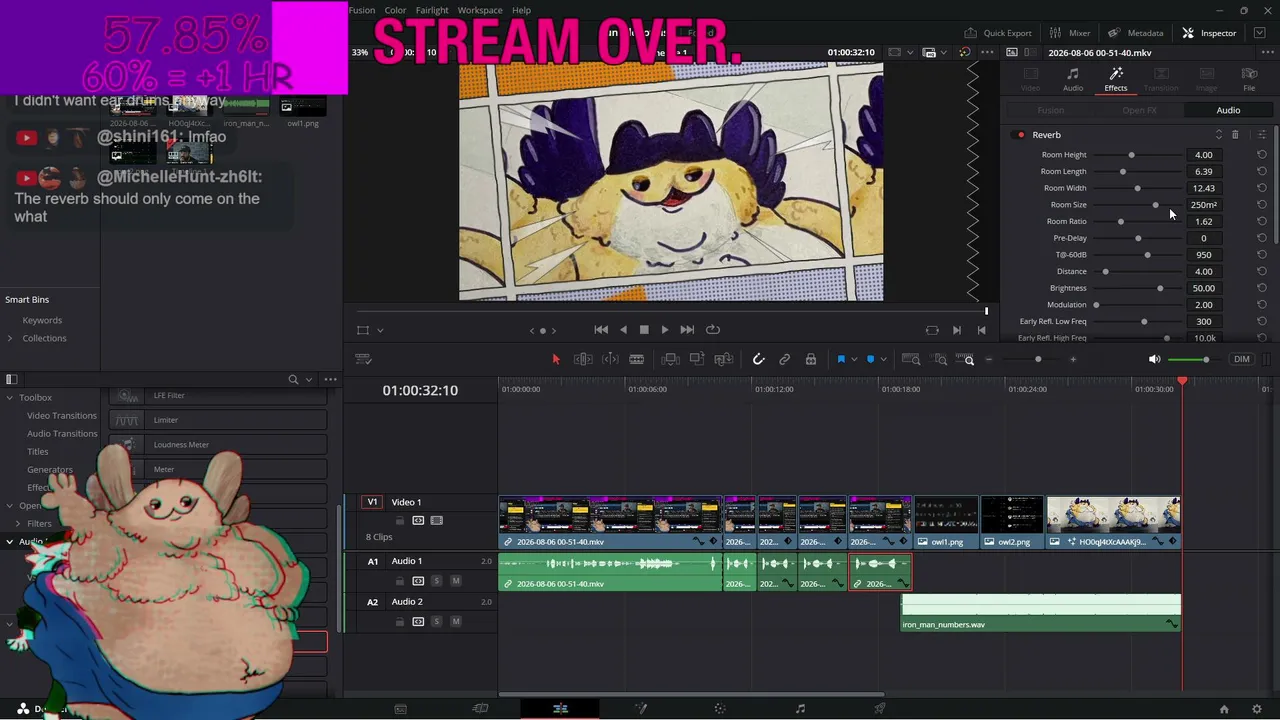Add a blue marker from toolbar

tap(870, 359)
